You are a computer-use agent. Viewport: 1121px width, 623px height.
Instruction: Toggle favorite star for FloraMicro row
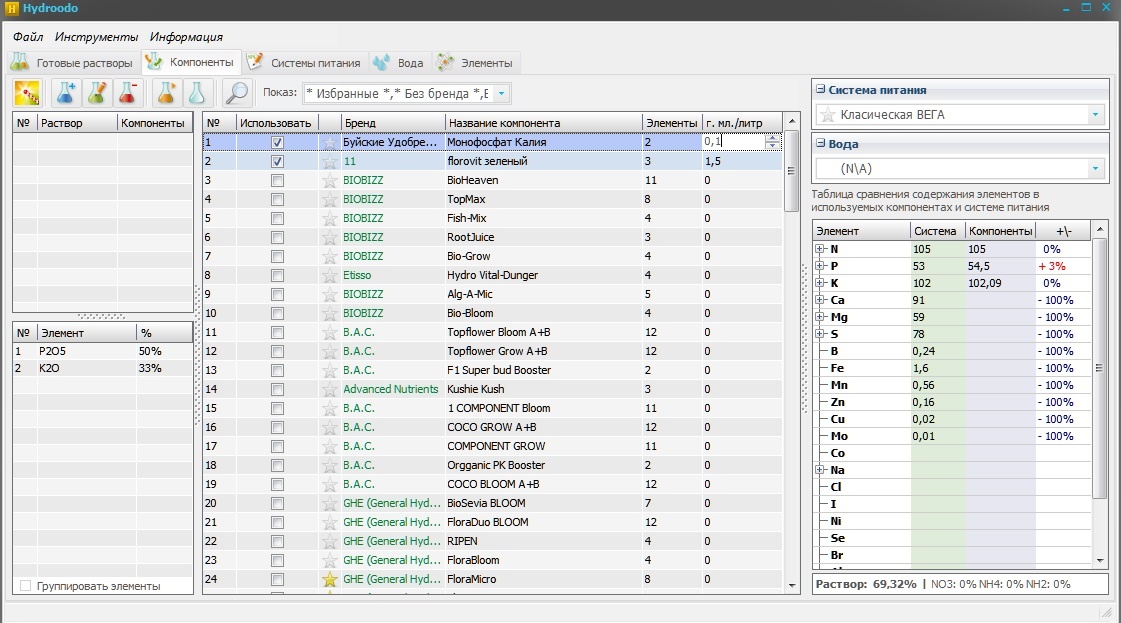click(329, 579)
